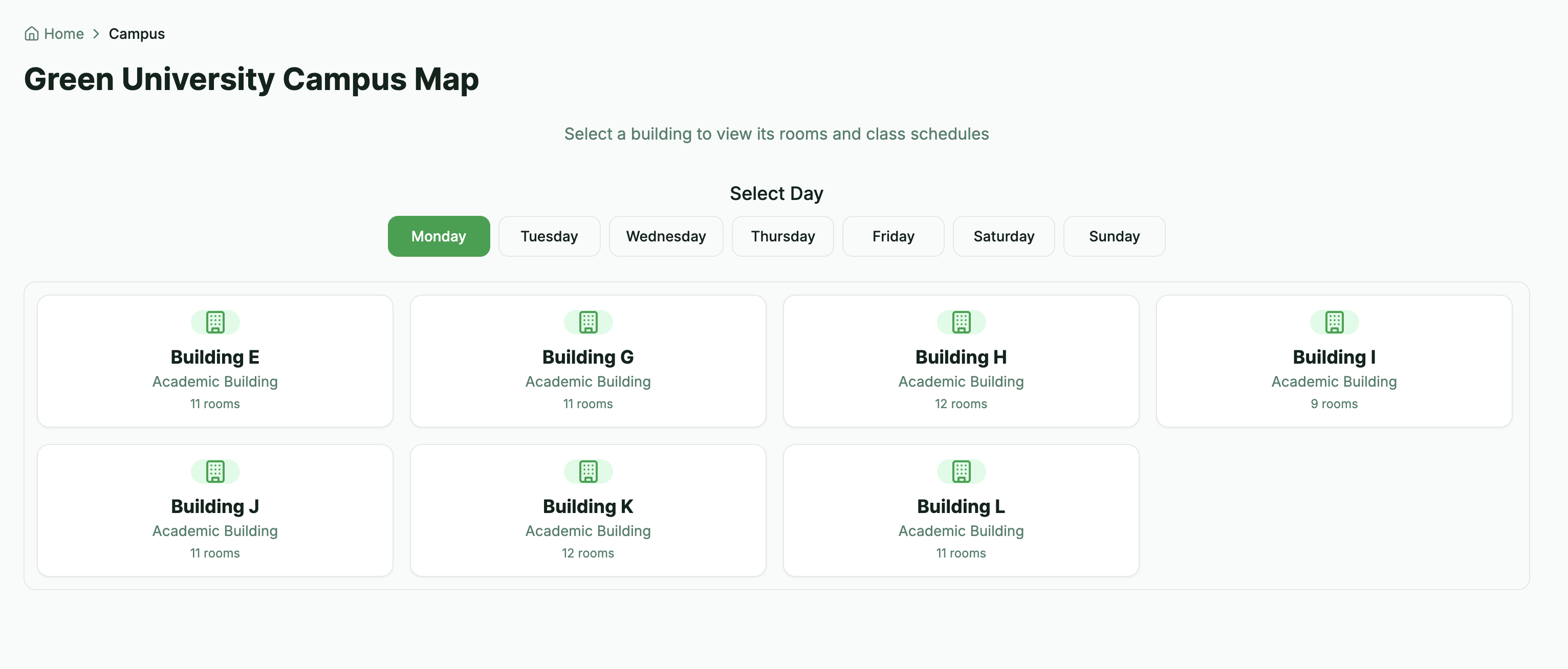
Task: Select Sunday as the active day
Action: tap(1114, 236)
